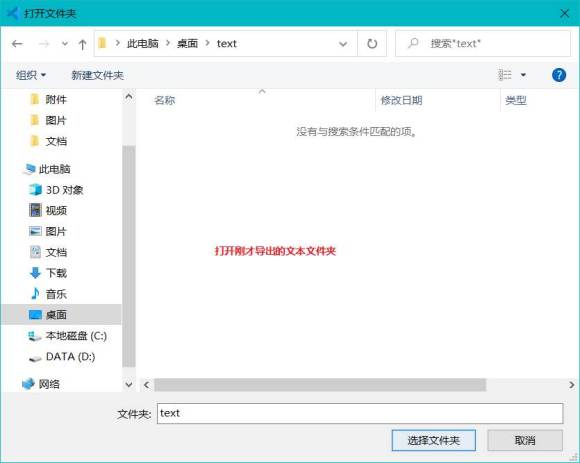Click the 网络 network item
The image size is (580, 463).
click(x=41, y=384)
